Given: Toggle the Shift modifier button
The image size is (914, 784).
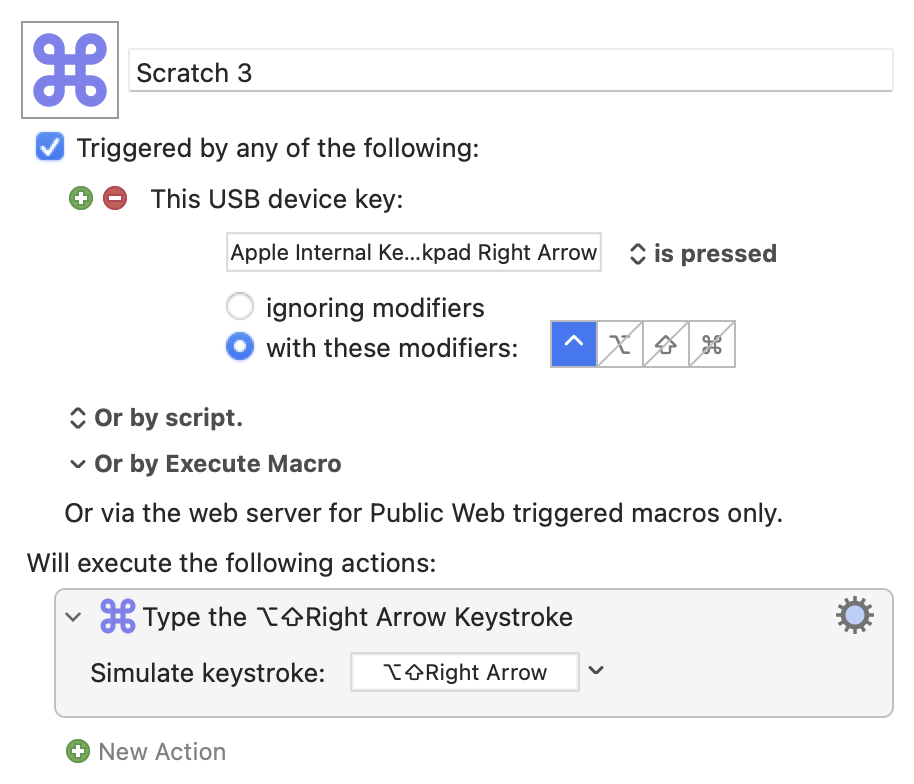Looking at the screenshot, I should [x=666, y=345].
